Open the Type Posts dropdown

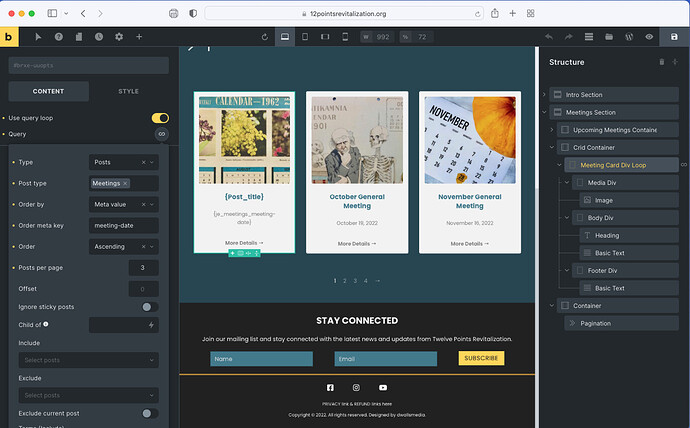tap(124, 162)
